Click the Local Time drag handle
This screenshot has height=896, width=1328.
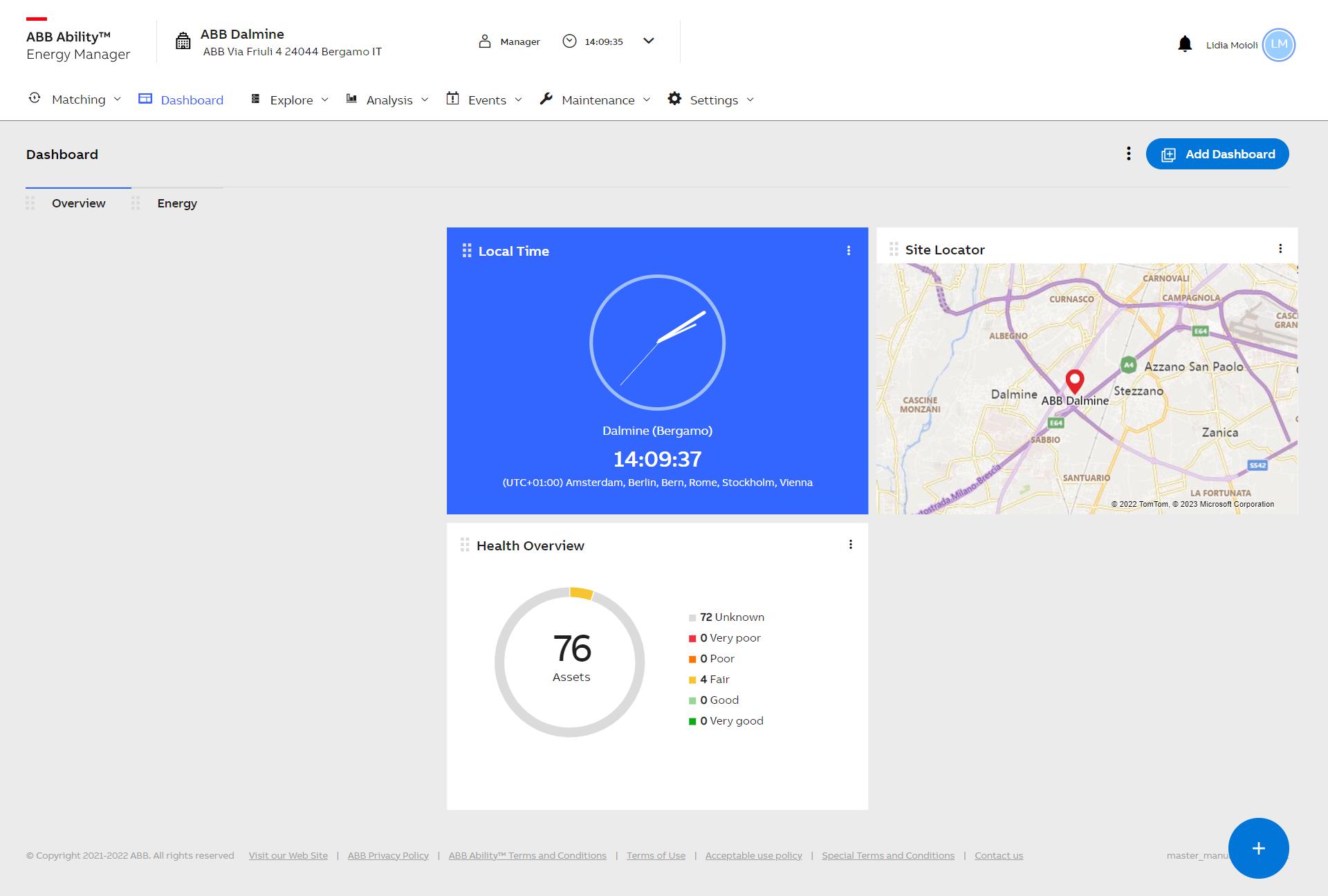tap(467, 250)
